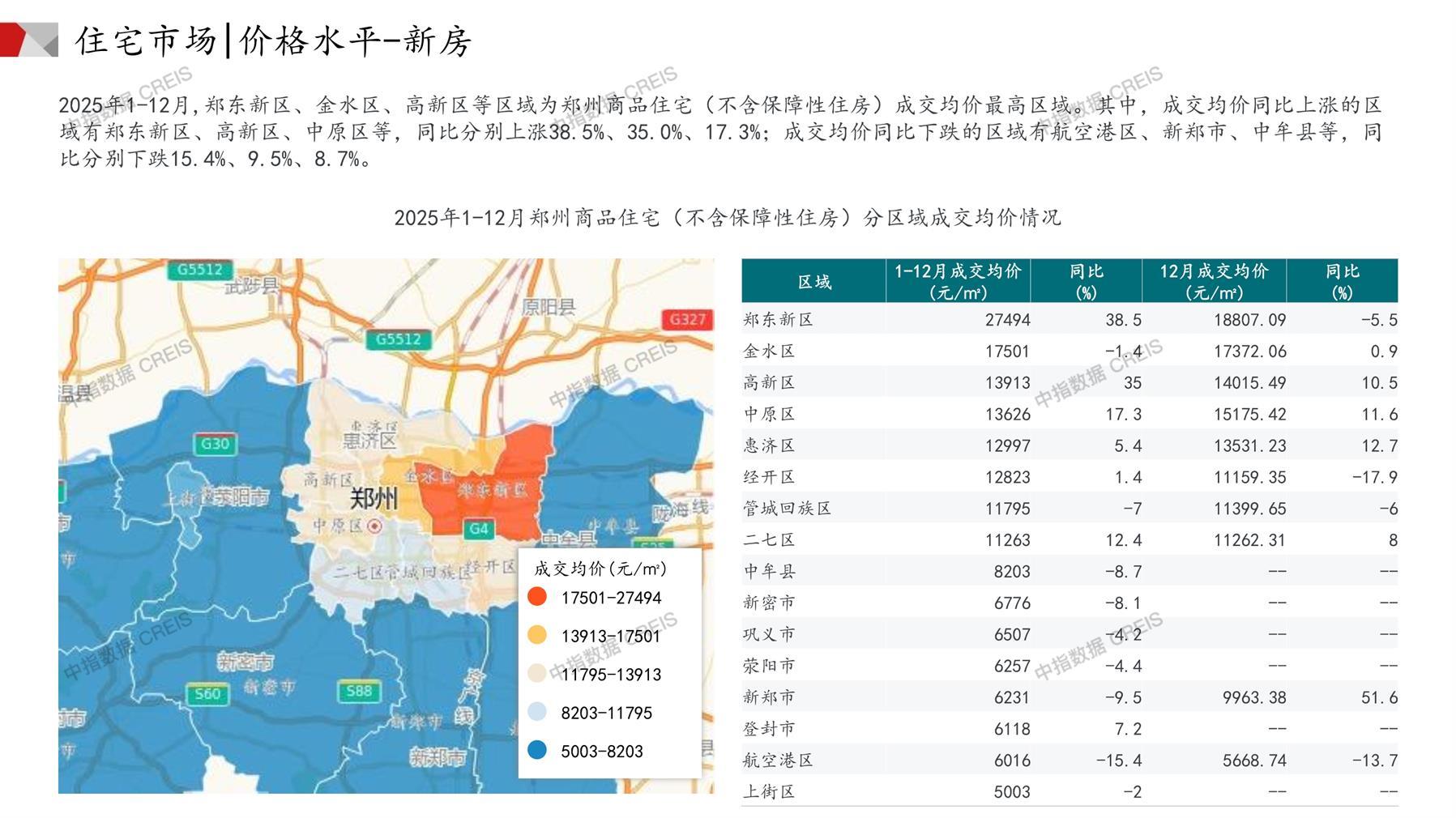The height and width of the screenshot is (818, 1456).
Task: Select the dark blue 5003-8203 legend dot
Action: (536, 751)
